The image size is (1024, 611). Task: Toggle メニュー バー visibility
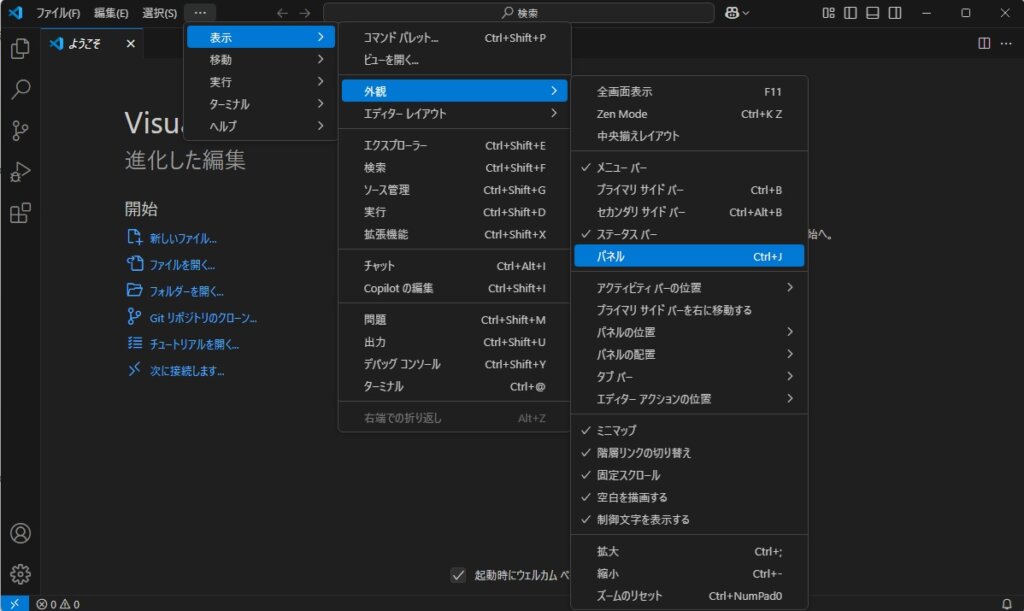[x=689, y=168]
